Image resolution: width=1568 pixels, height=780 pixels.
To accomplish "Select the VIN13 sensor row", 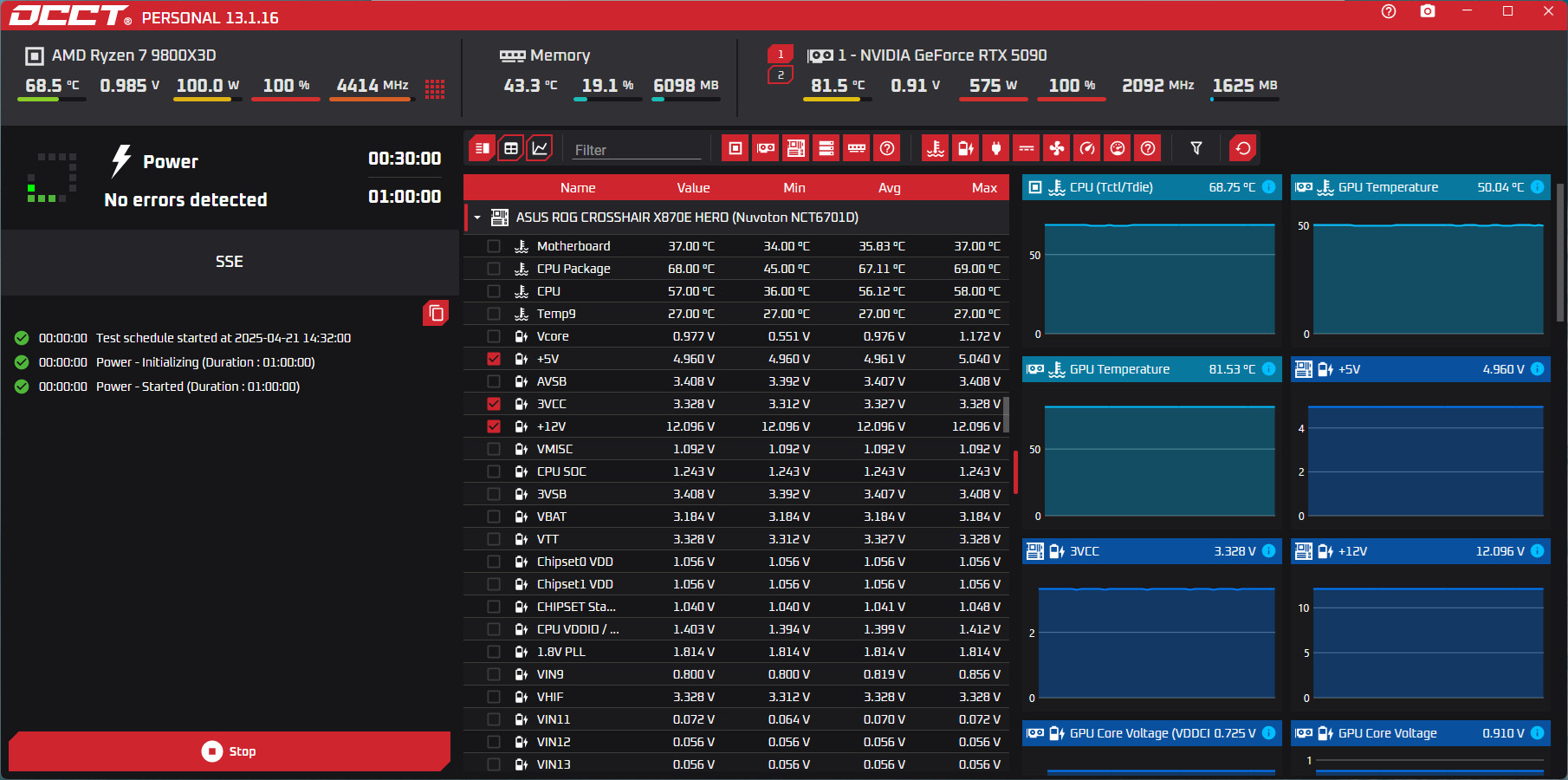I will coord(736,764).
